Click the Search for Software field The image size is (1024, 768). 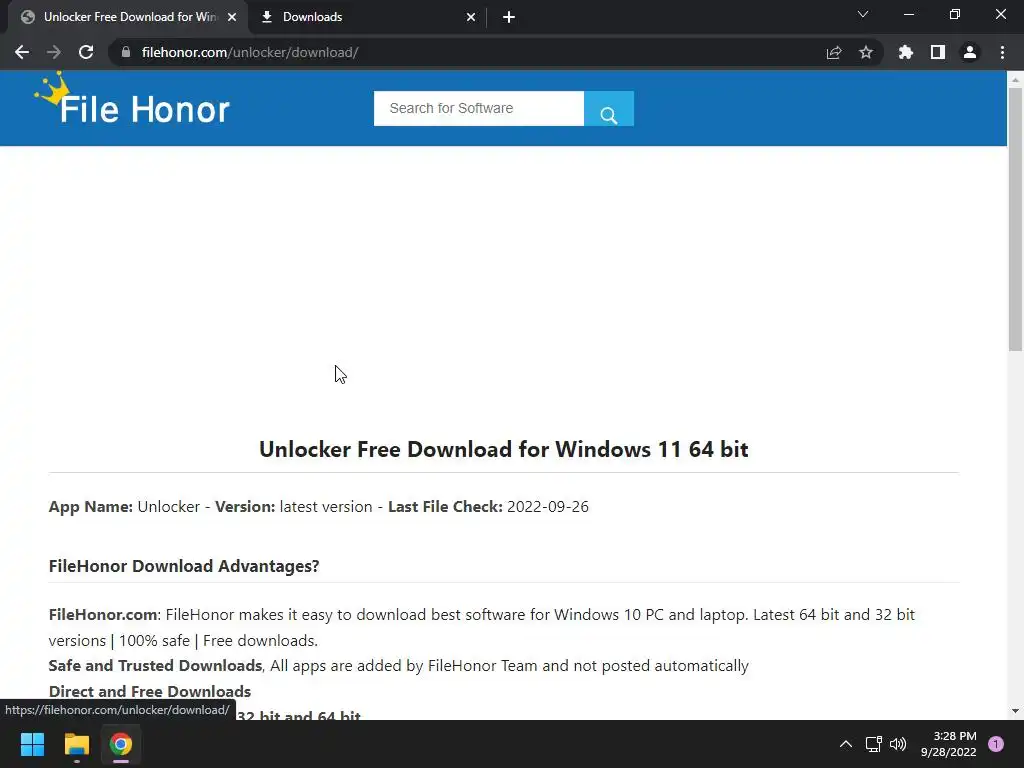pos(479,108)
